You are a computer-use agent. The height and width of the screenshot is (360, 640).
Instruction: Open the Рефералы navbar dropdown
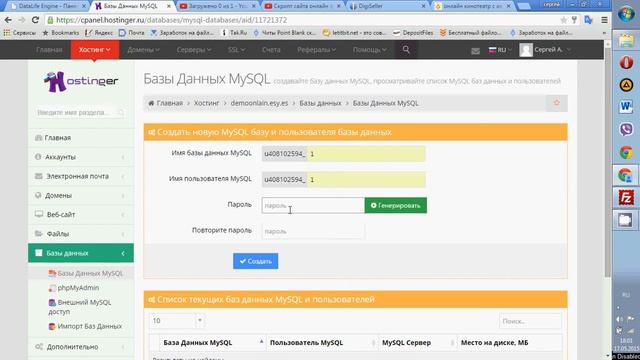(x=316, y=50)
